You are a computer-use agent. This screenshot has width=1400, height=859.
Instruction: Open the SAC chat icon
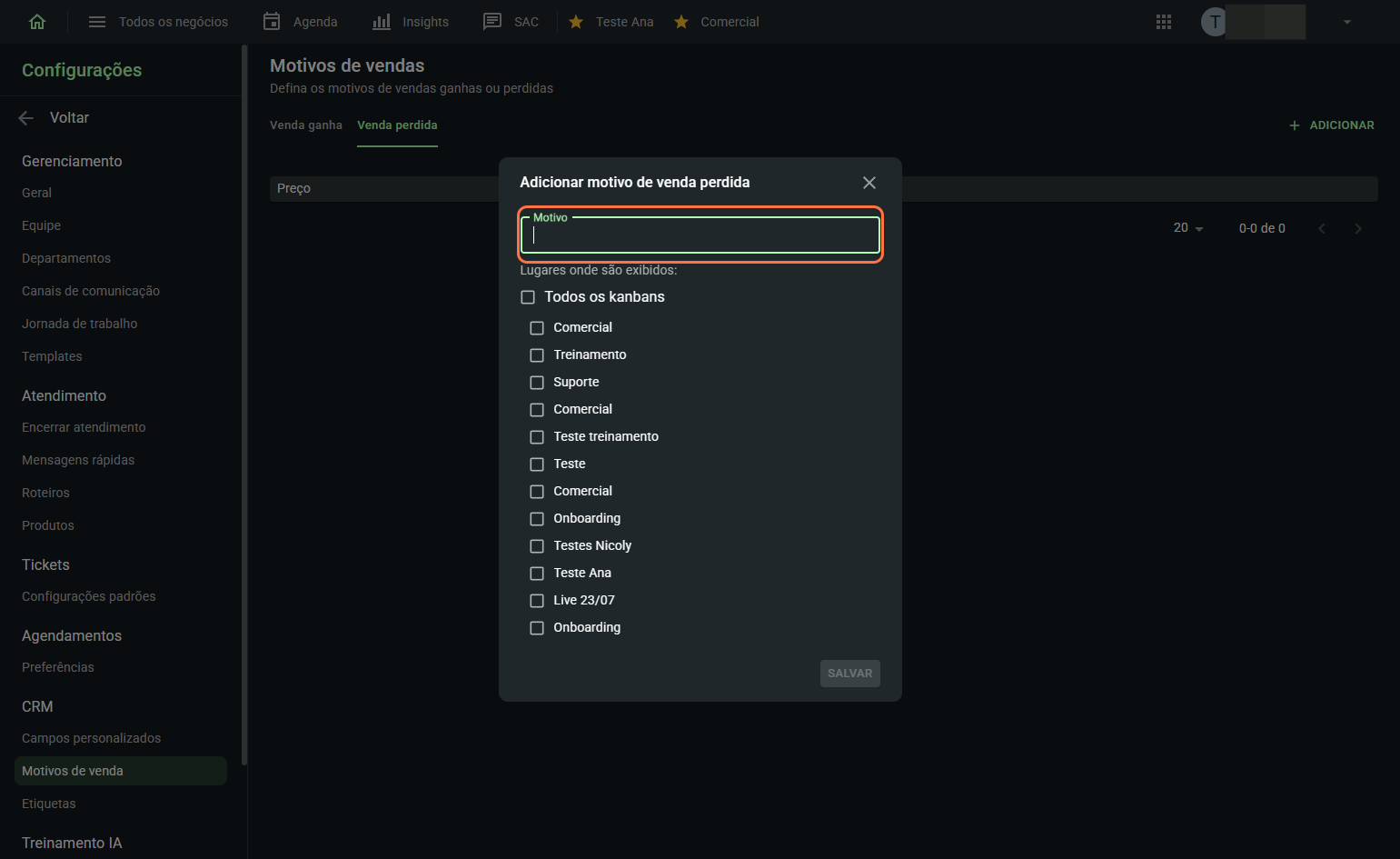[x=492, y=22]
